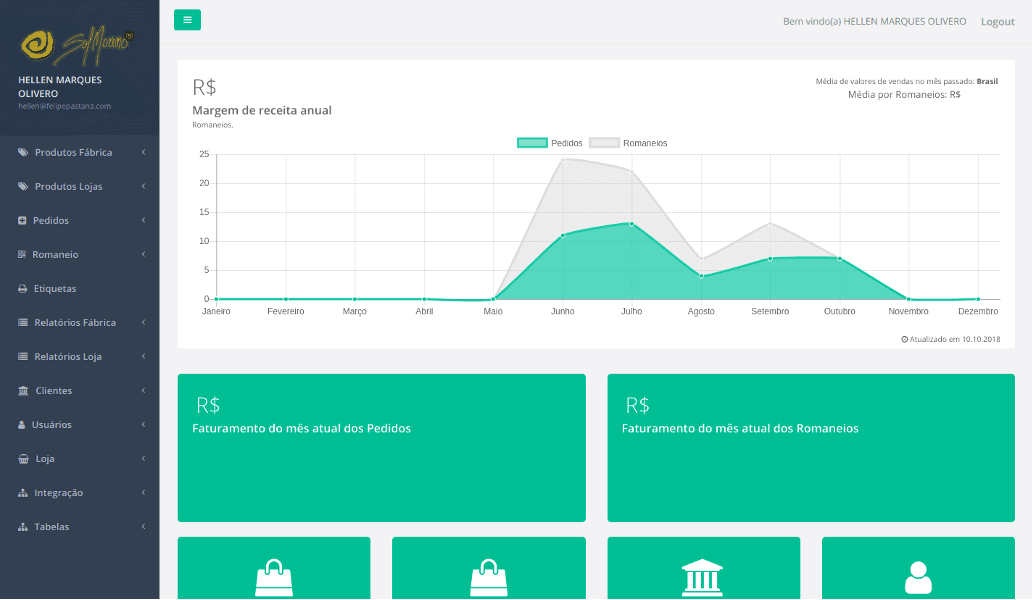Click the Julho data point on Pedidos line
Viewport: 1032px width, 600px height.
click(x=631, y=223)
